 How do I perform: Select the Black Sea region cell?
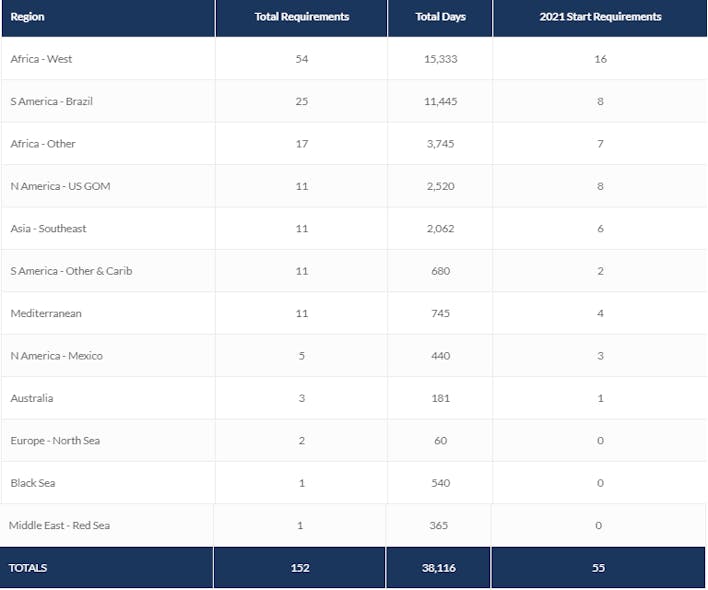33,483
